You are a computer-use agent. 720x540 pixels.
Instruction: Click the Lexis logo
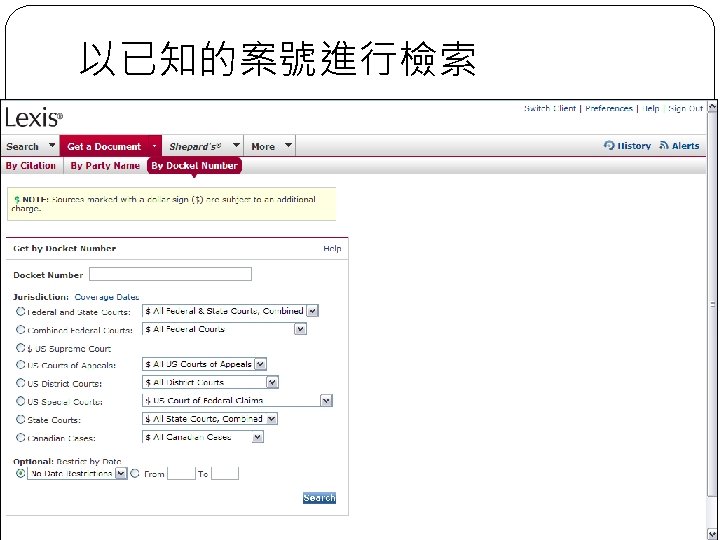pyautogui.click(x=34, y=118)
